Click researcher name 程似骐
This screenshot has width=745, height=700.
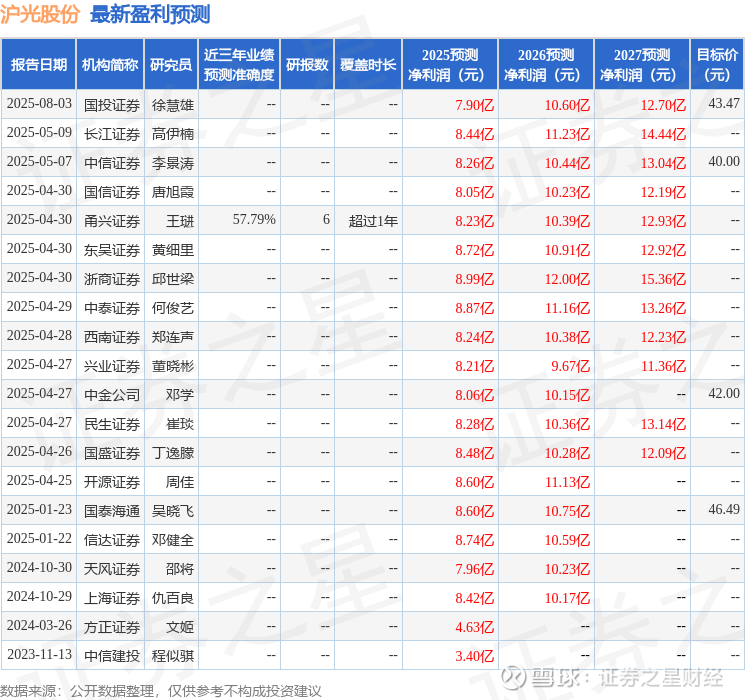[x=172, y=656]
